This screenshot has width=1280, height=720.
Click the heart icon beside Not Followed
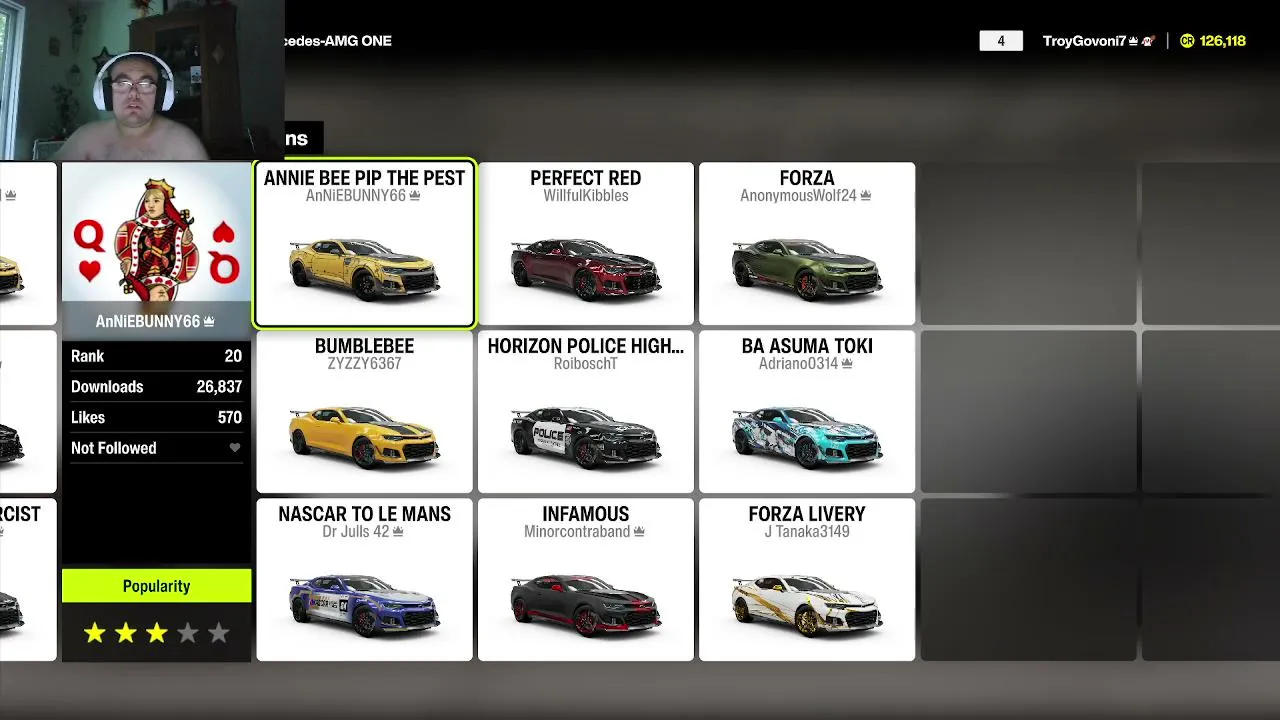point(235,448)
